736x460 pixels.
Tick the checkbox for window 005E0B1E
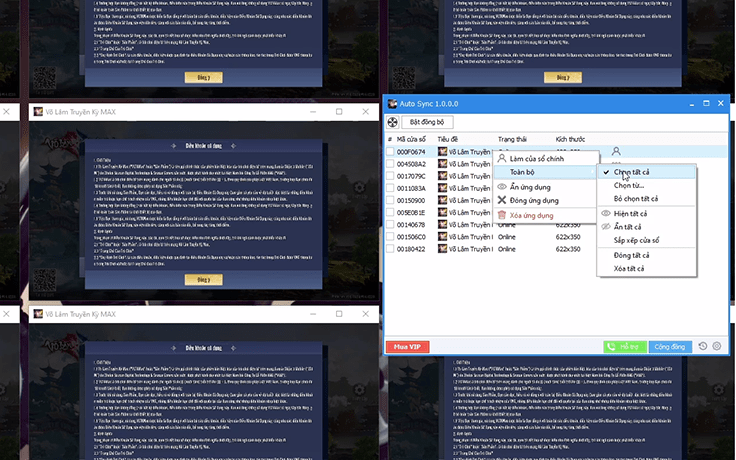390,212
